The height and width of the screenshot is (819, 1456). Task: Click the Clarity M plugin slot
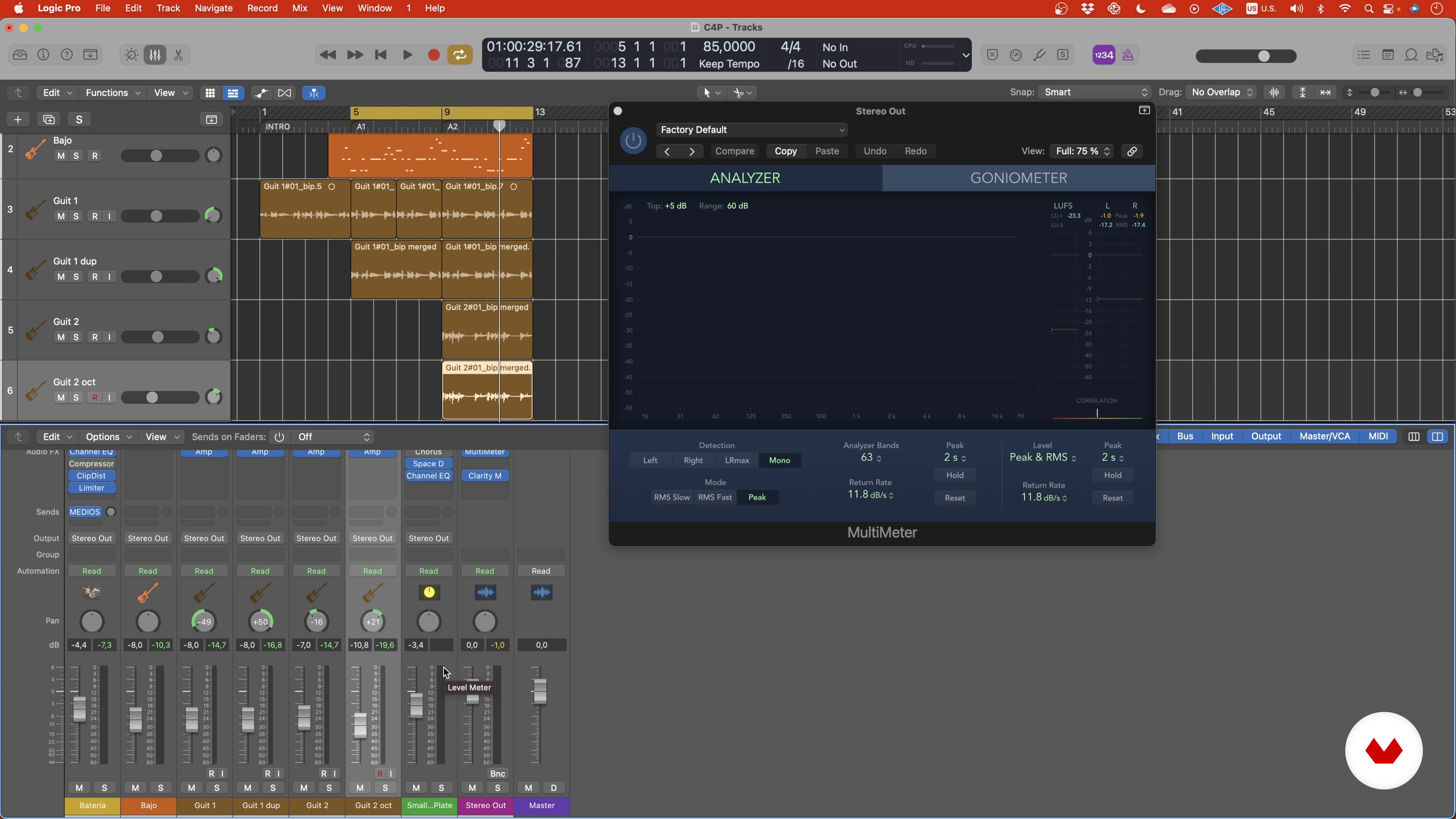click(x=485, y=476)
